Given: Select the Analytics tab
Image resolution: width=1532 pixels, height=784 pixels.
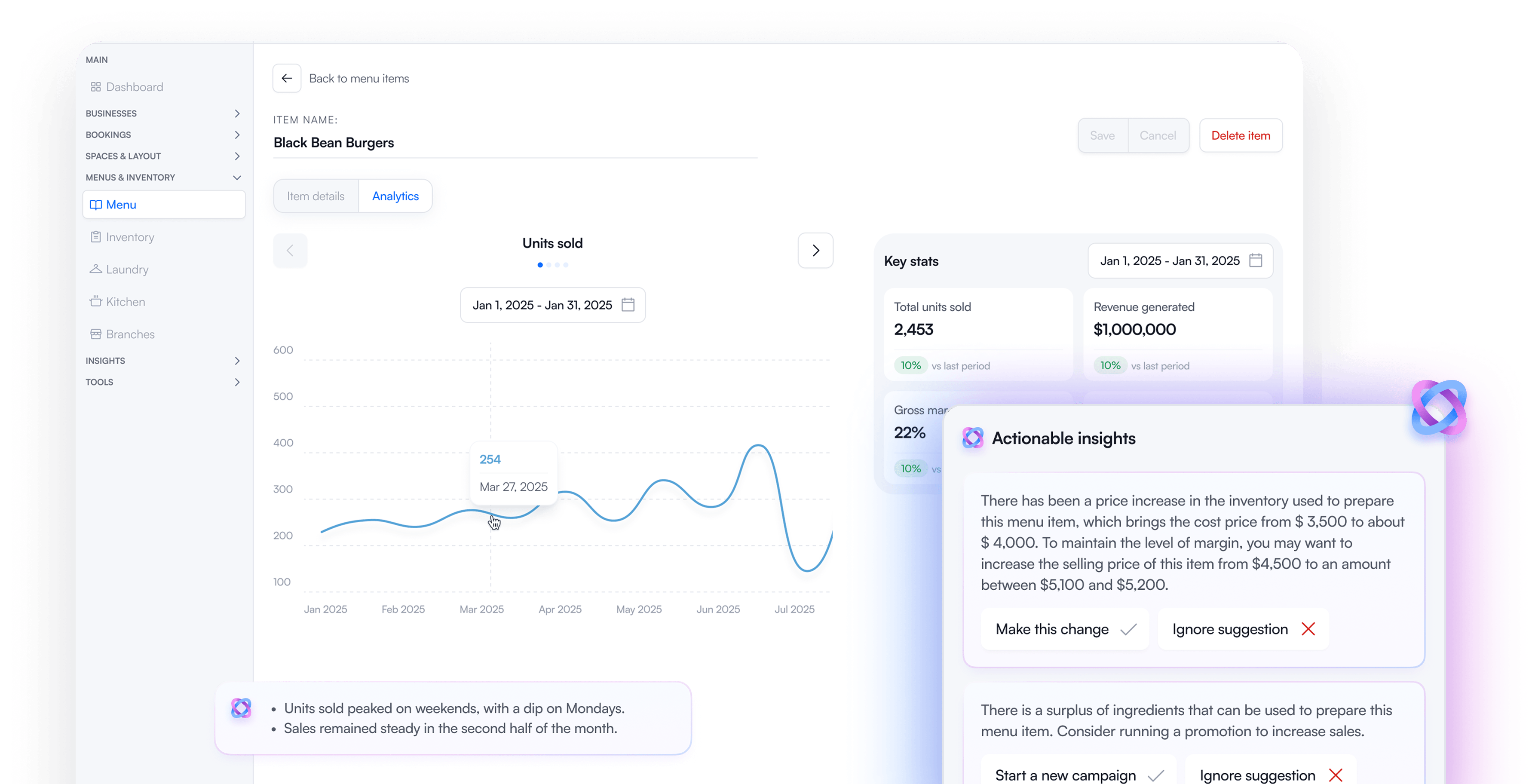Looking at the screenshot, I should click(x=395, y=196).
